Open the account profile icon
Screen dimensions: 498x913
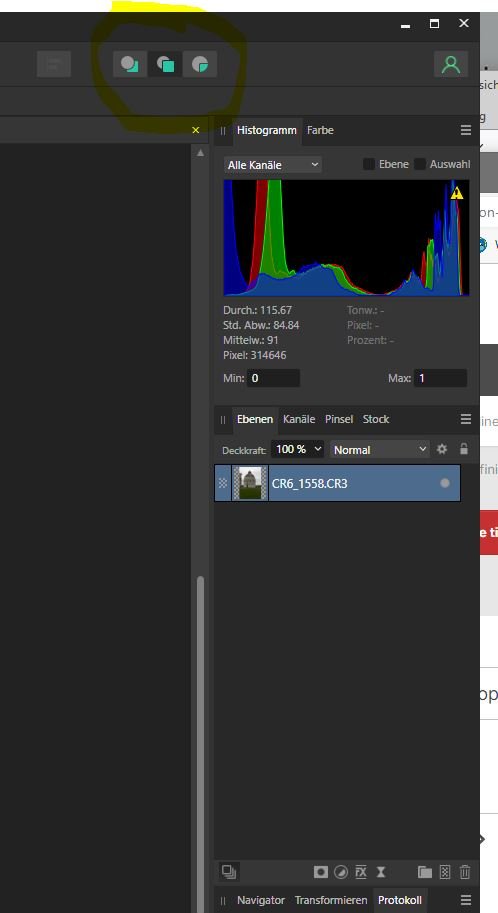click(451, 64)
